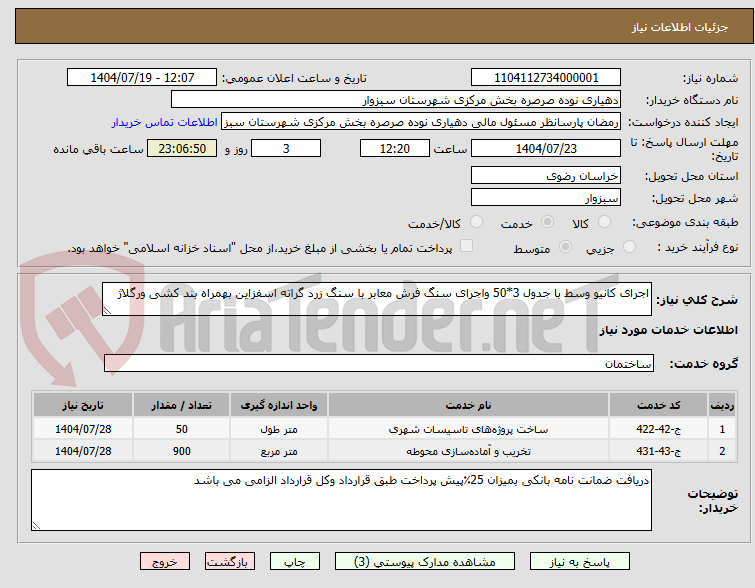Image resolution: width=755 pixels, height=588 pixels.
Task: Click the remaining time field 23:06:50
Action: (182, 148)
